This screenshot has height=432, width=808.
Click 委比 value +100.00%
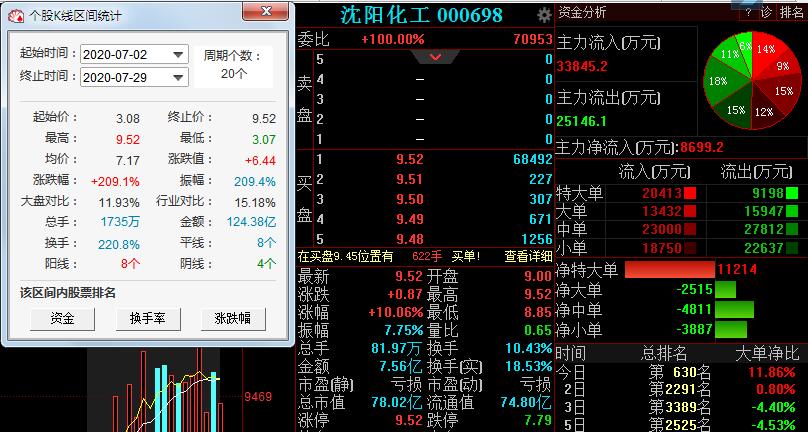393,39
